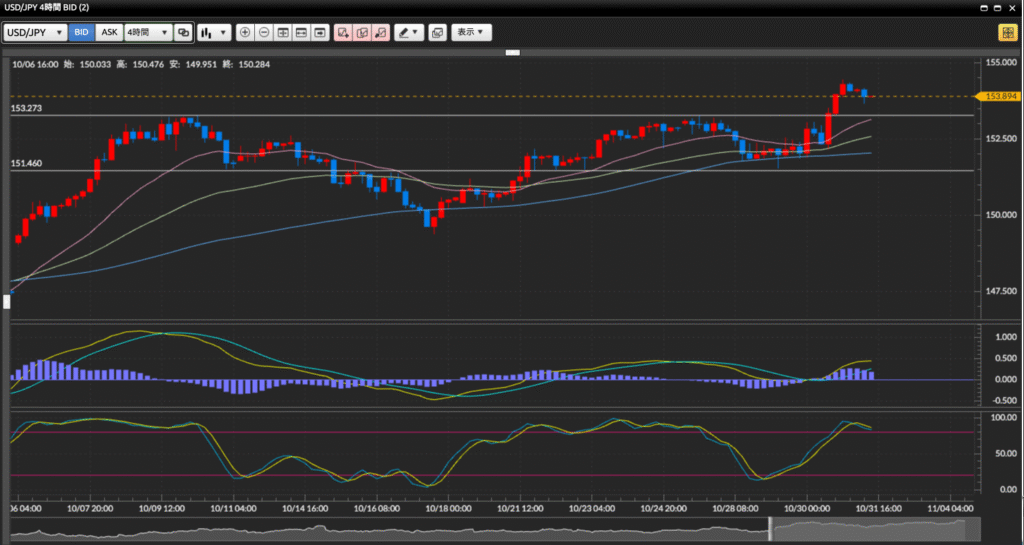Image resolution: width=1024 pixels, height=545 pixels.
Task: Click the chart duplicate window icon
Action: (x=437, y=32)
